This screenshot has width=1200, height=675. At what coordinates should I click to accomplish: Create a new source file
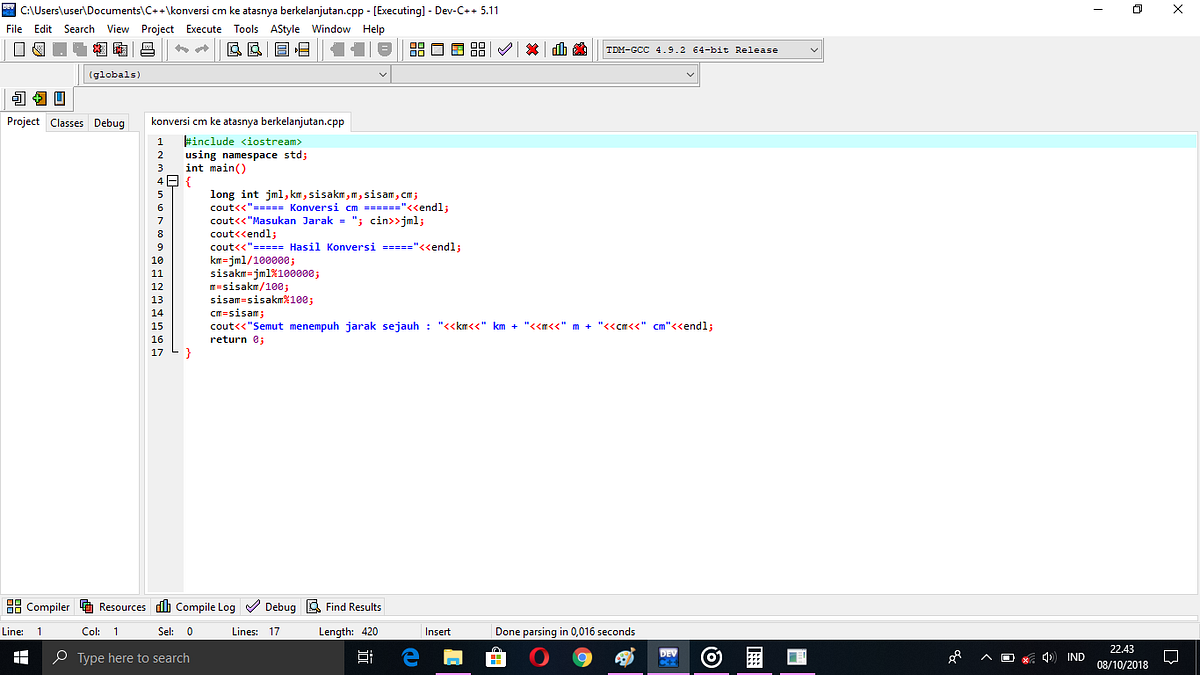[x=19, y=49]
